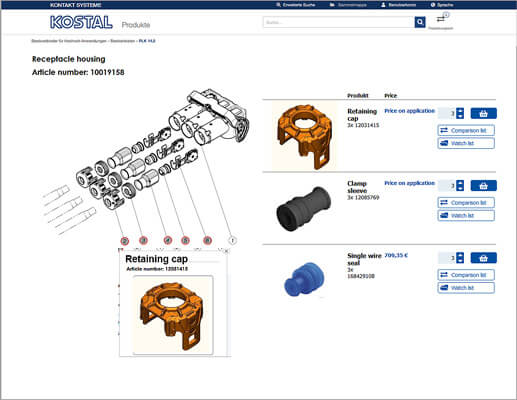The height and width of the screenshot is (400, 517).
Task: Add Clamp sleeve to Comparison list
Action: (x=466, y=203)
